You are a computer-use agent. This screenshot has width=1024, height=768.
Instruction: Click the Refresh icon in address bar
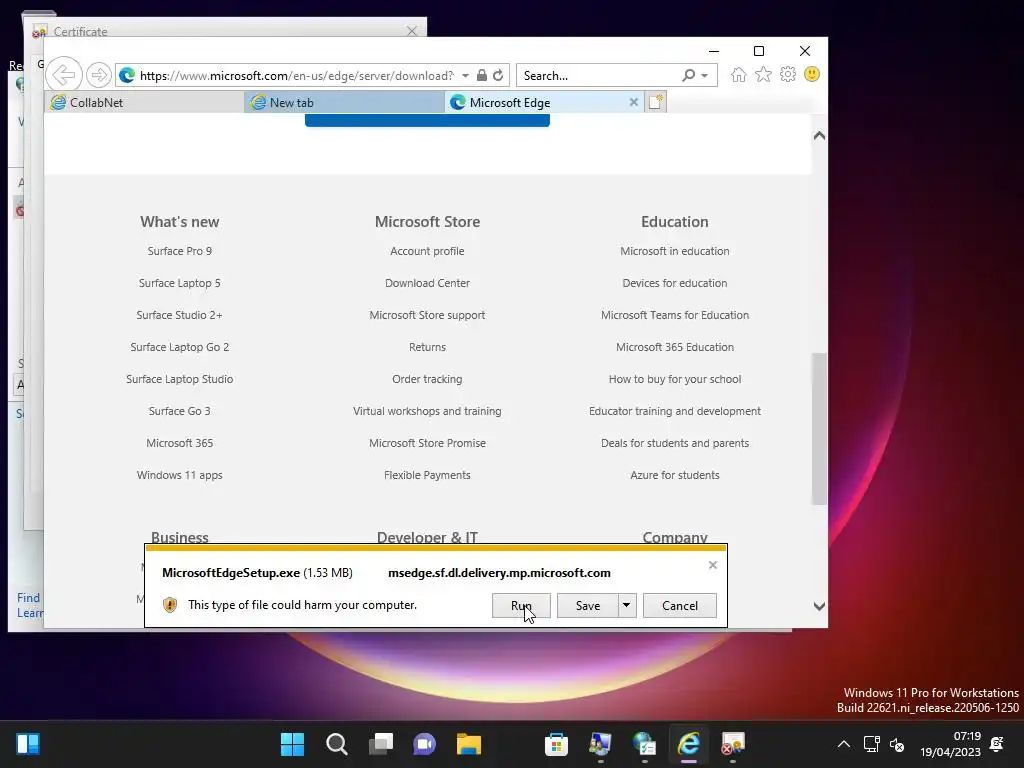point(498,75)
